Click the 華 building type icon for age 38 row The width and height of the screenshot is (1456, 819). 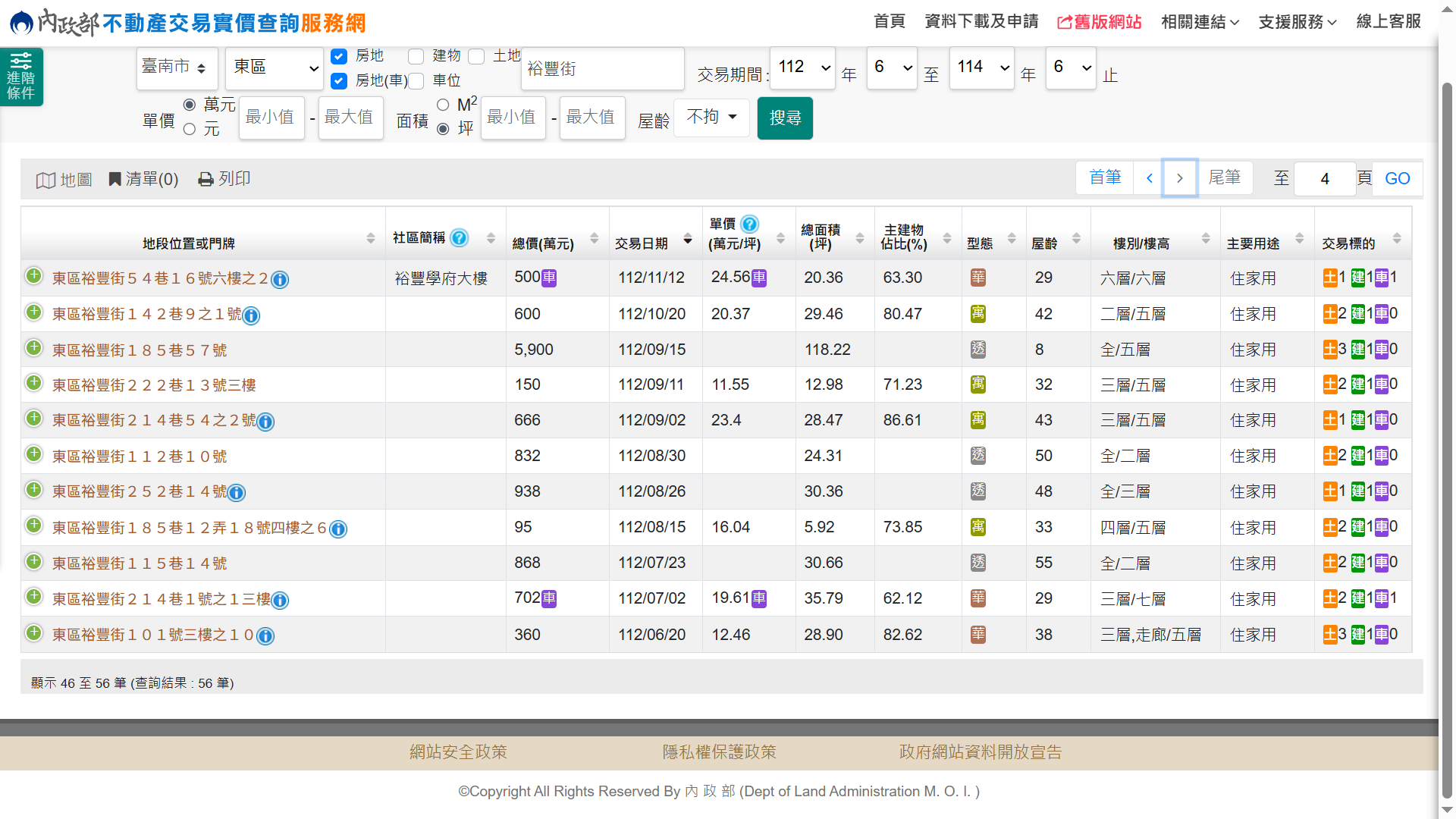tap(978, 634)
